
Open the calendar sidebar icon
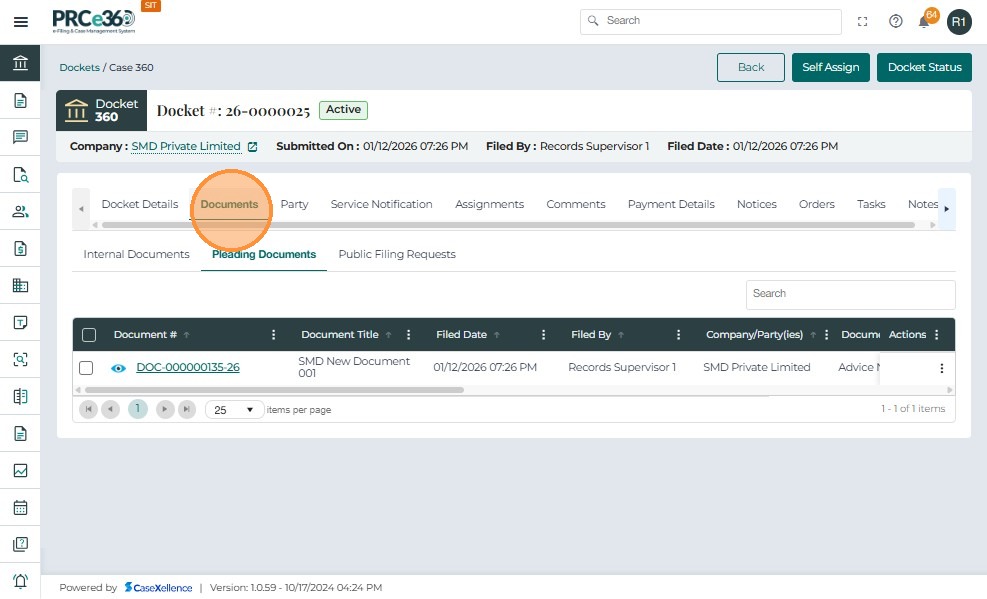pyautogui.click(x=20, y=507)
